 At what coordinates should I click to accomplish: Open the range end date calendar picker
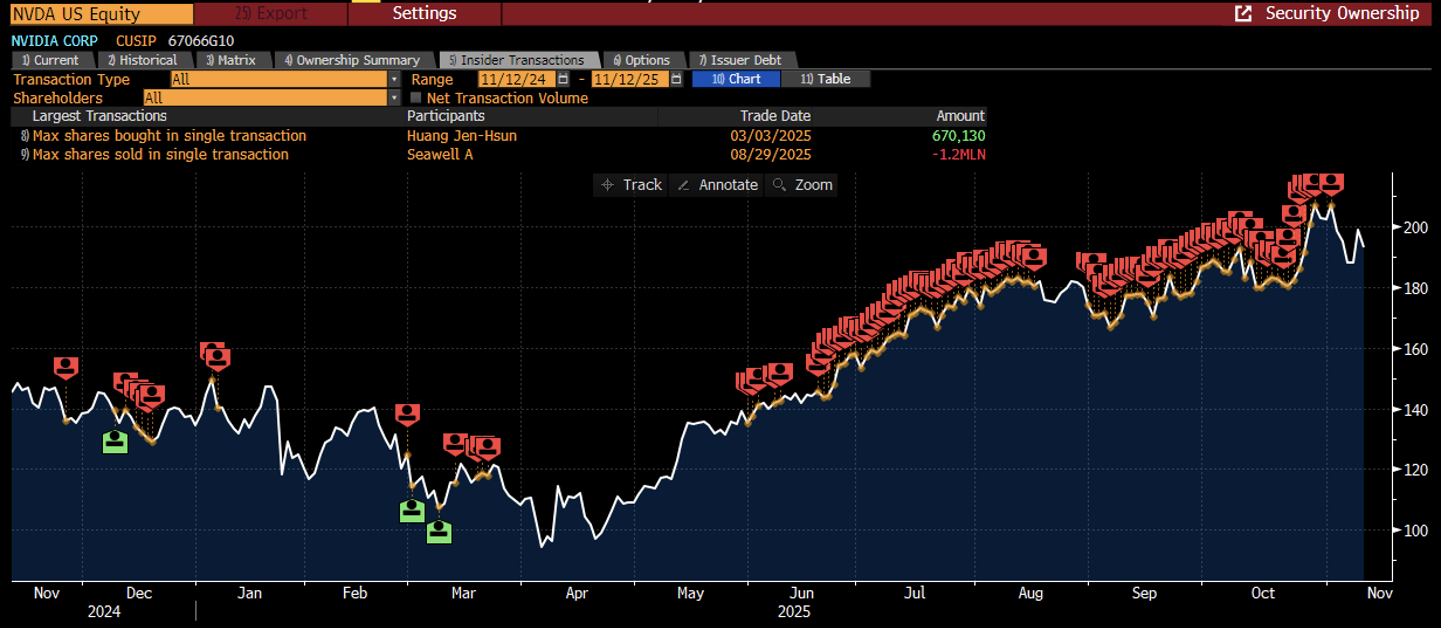[677, 79]
